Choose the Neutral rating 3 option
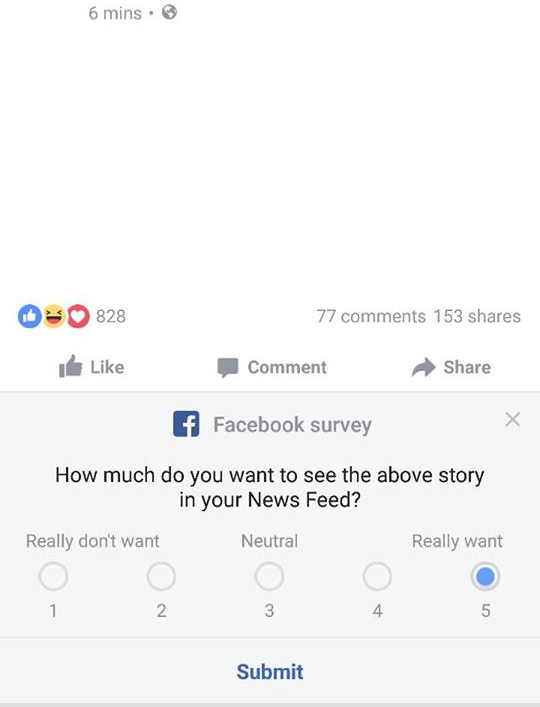Image resolution: width=540 pixels, height=707 pixels. (269, 576)
